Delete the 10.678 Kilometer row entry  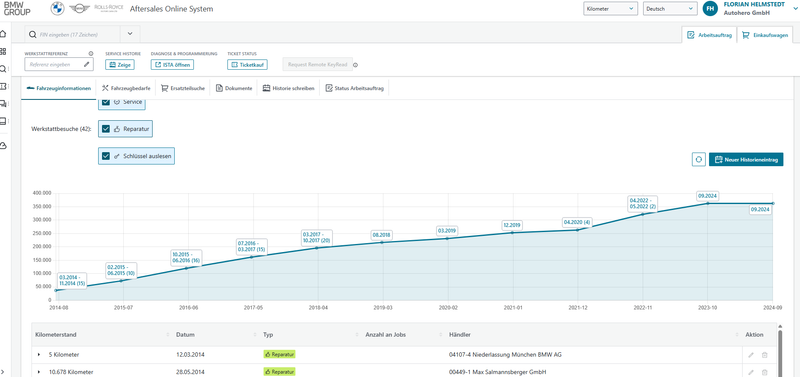(764, 372)
